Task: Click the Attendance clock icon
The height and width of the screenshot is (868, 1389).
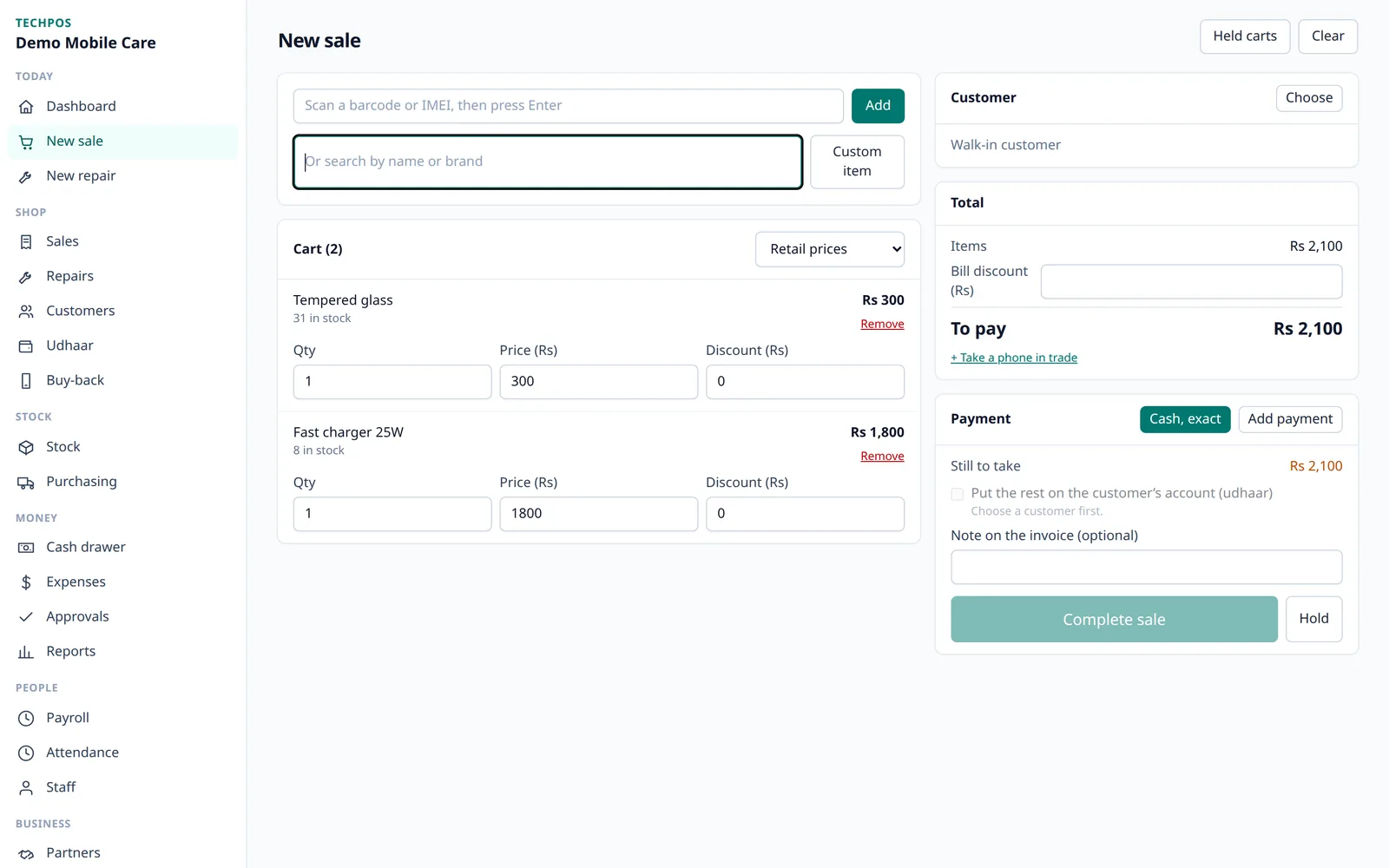Action: 26,753
